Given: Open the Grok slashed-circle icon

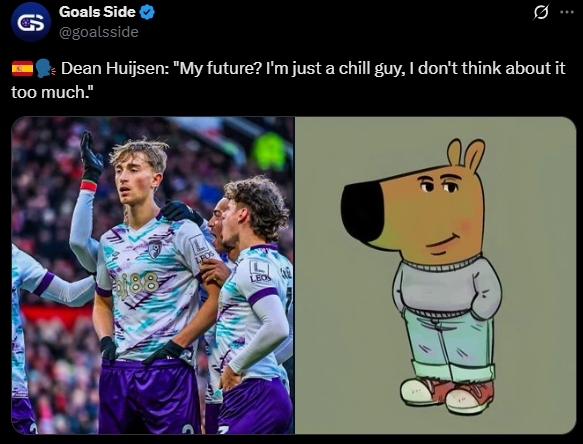Looking at the screenshot, I should pos(541,13).
